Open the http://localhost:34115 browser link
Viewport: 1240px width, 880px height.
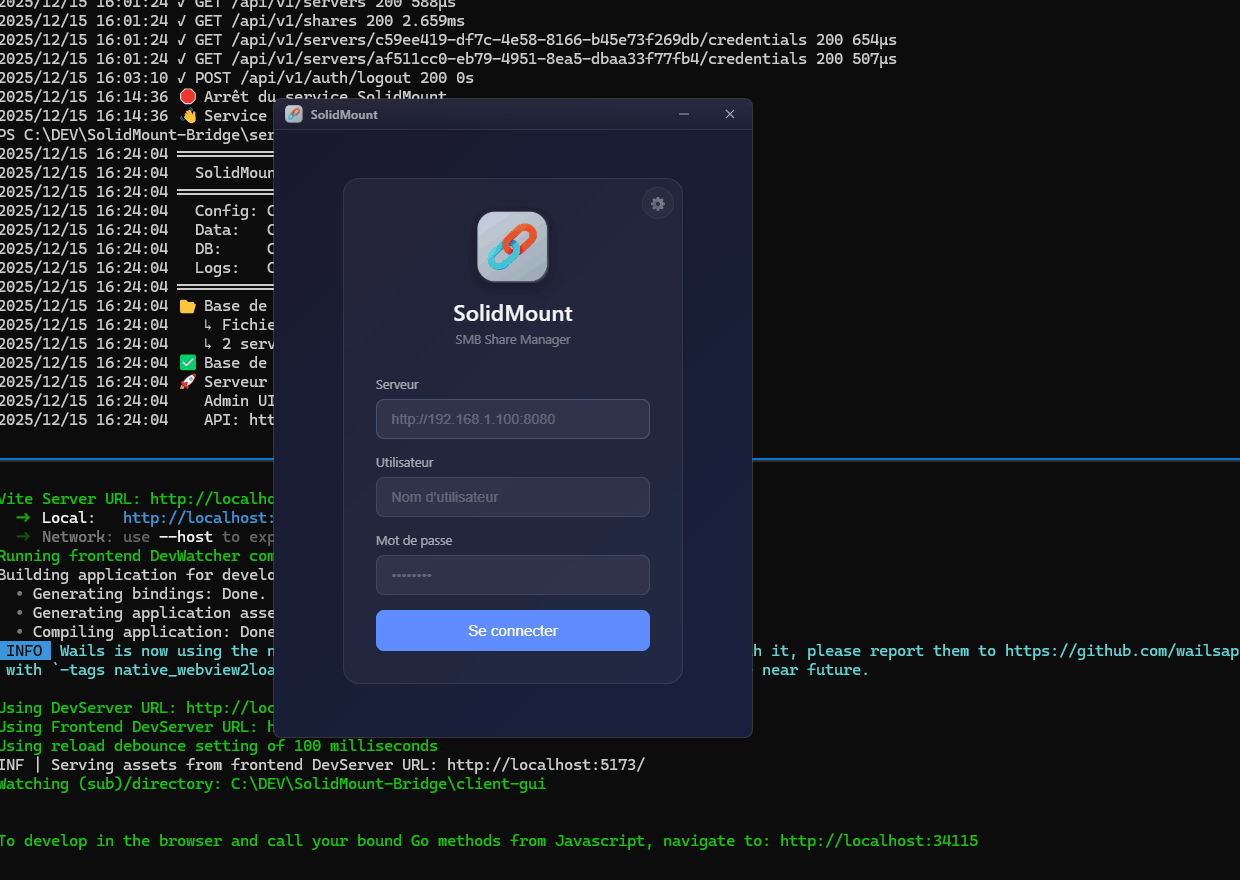point(878,840)
